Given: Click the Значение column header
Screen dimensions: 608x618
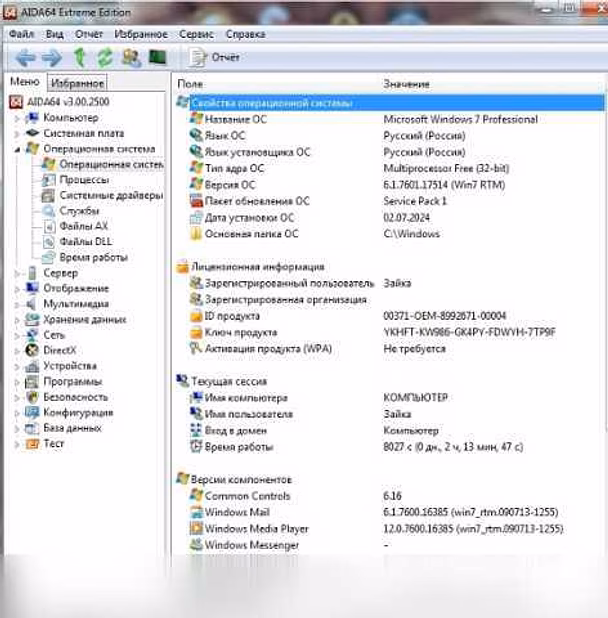Looking at the screenshot, I should click(x=406, y=84).
